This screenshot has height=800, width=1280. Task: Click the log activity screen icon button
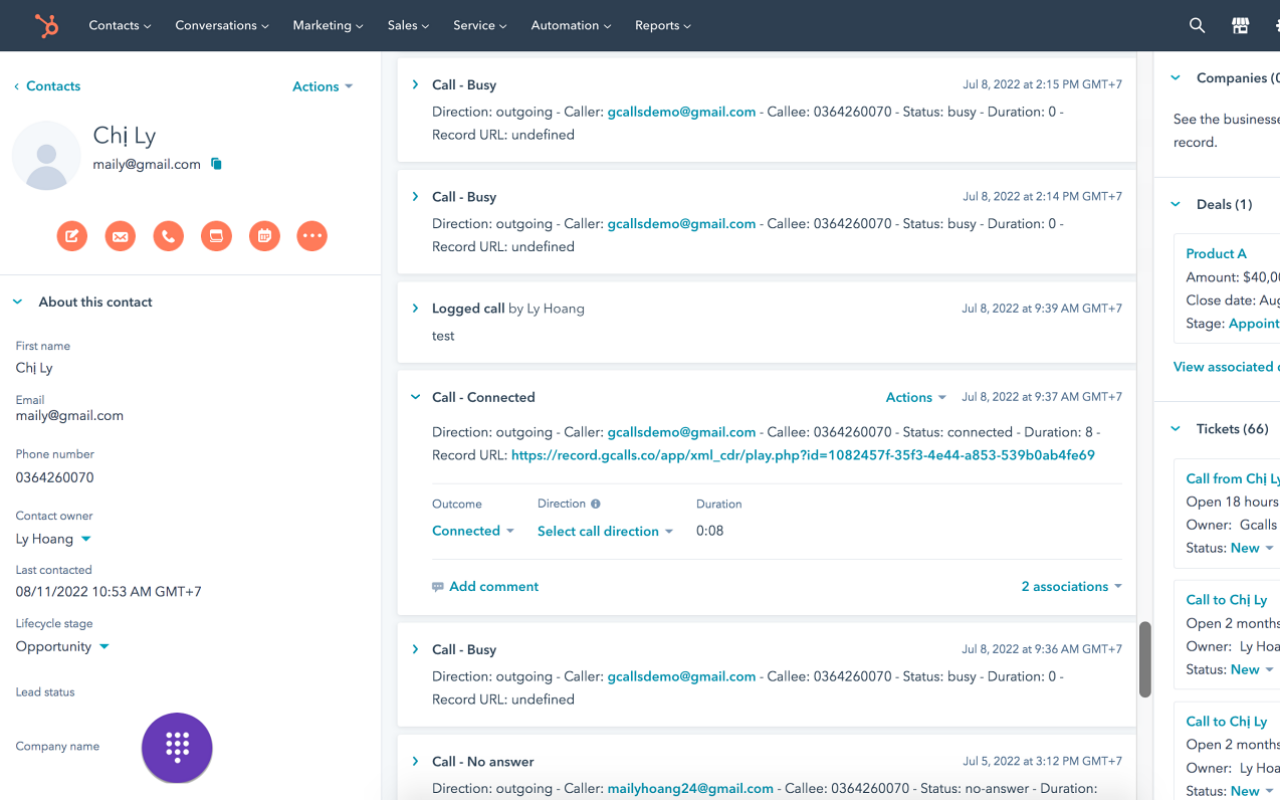point(216,236)
